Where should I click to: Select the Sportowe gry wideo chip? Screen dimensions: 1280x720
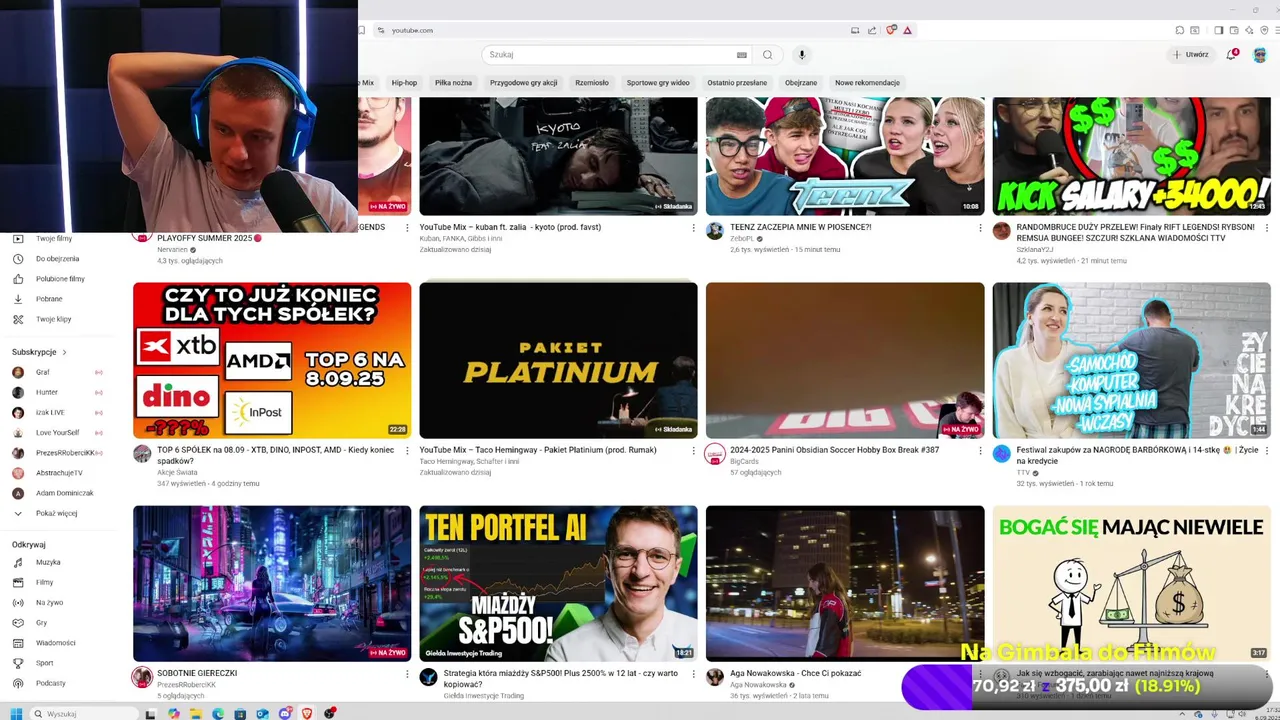658,83
